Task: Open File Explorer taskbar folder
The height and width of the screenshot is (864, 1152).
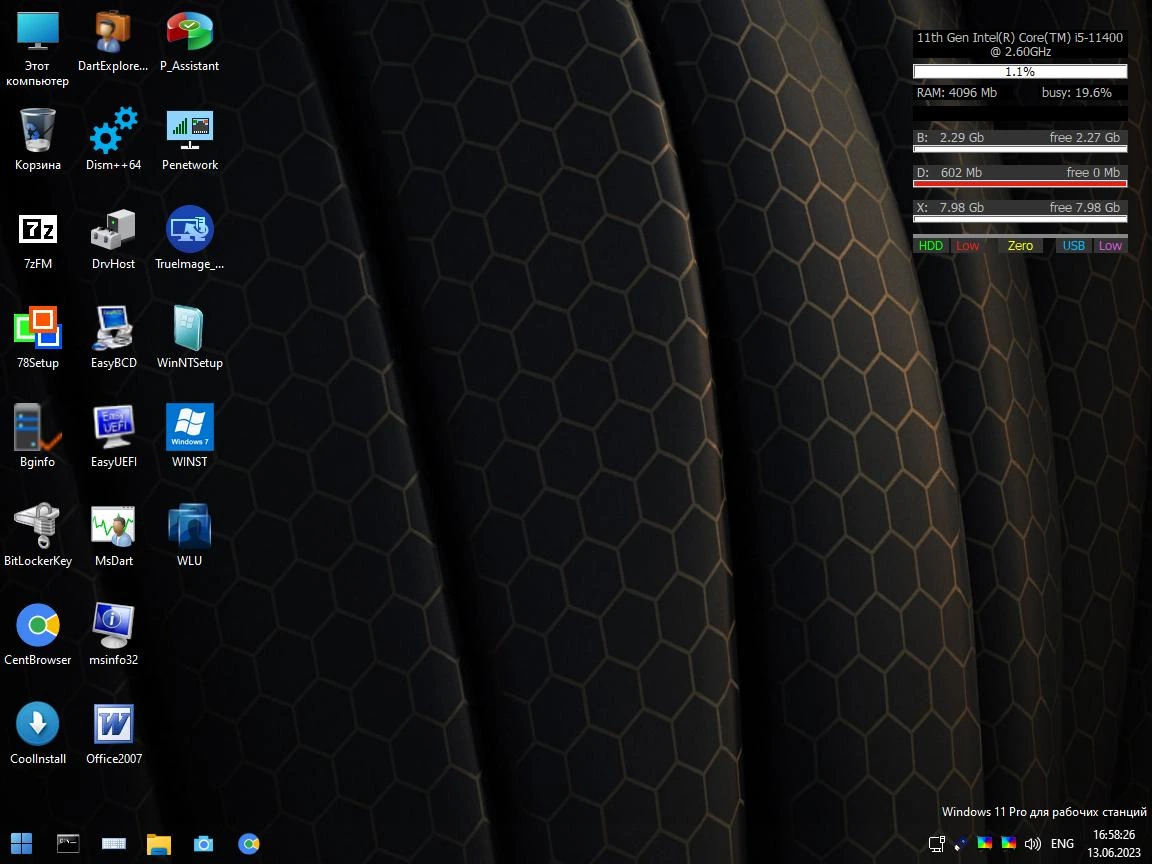Action: [159, 844]
